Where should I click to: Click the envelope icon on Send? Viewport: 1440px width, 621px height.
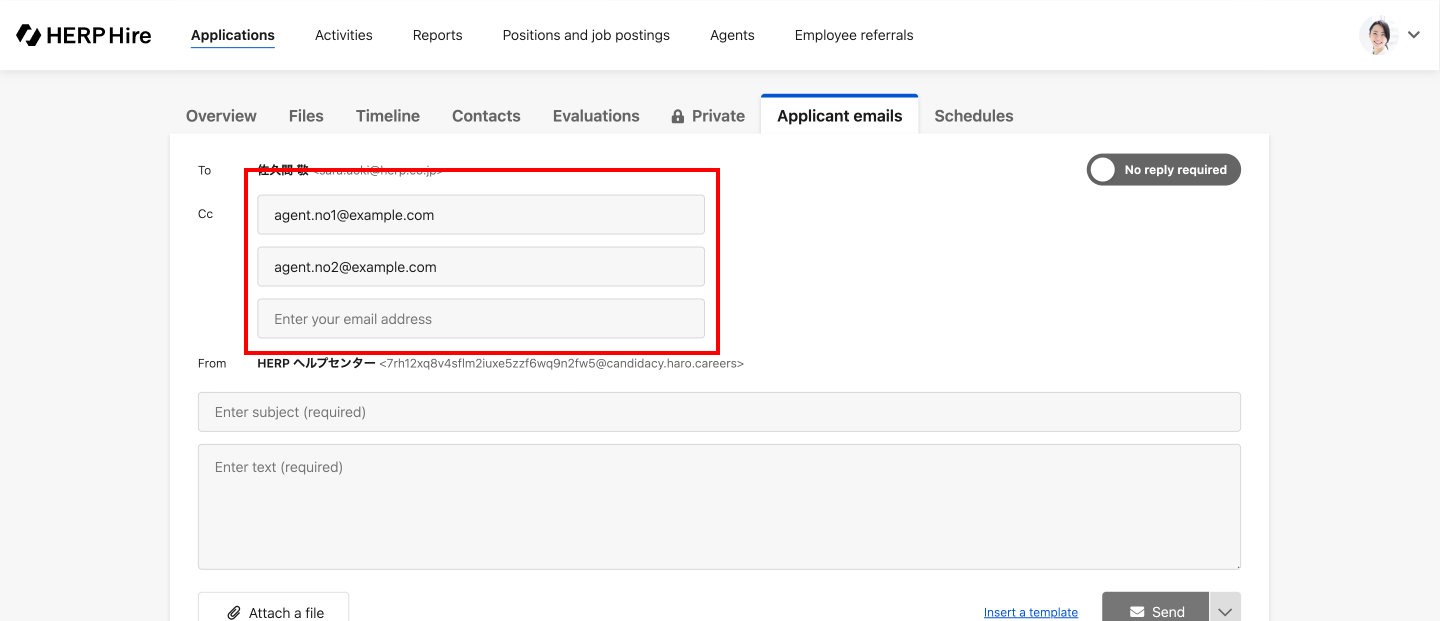pyautogui.click(x=1137, y=612)
